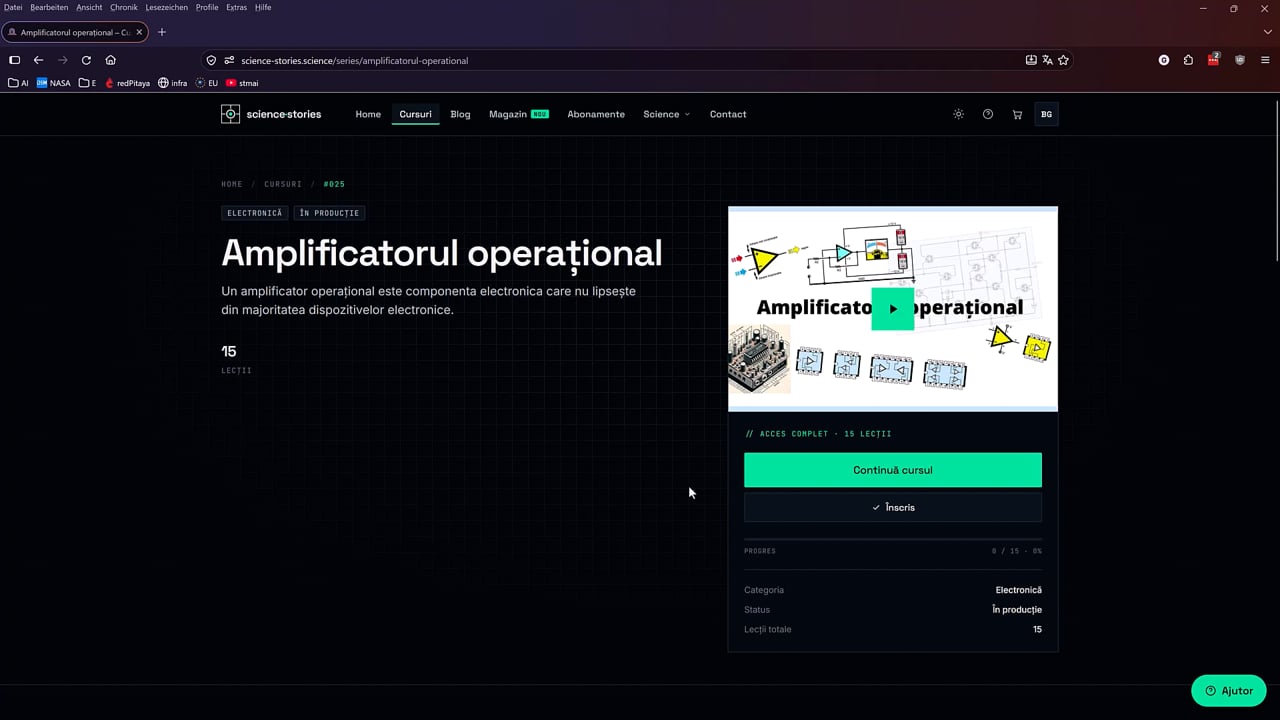This screenshot has width=1280, height=720.
Task: Expand the list all tabs chevron
Action: point(1268,32)
